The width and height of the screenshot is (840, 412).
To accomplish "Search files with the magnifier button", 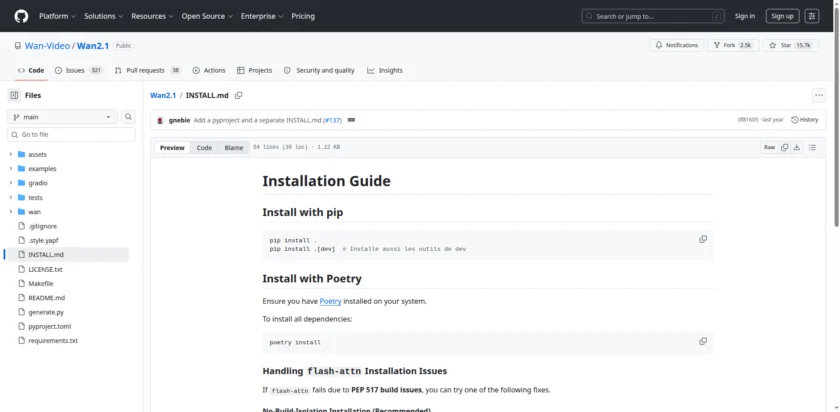I will [128, 117].
